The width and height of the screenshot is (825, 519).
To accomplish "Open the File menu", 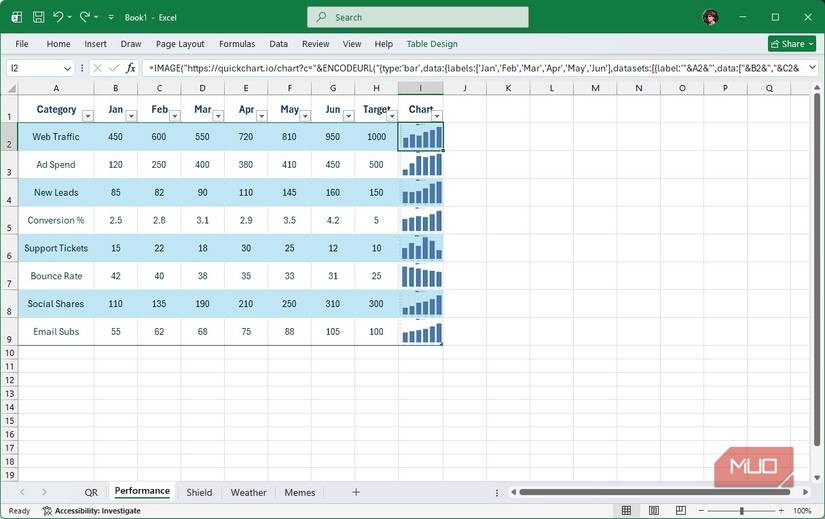I will (x=22, y=44).
